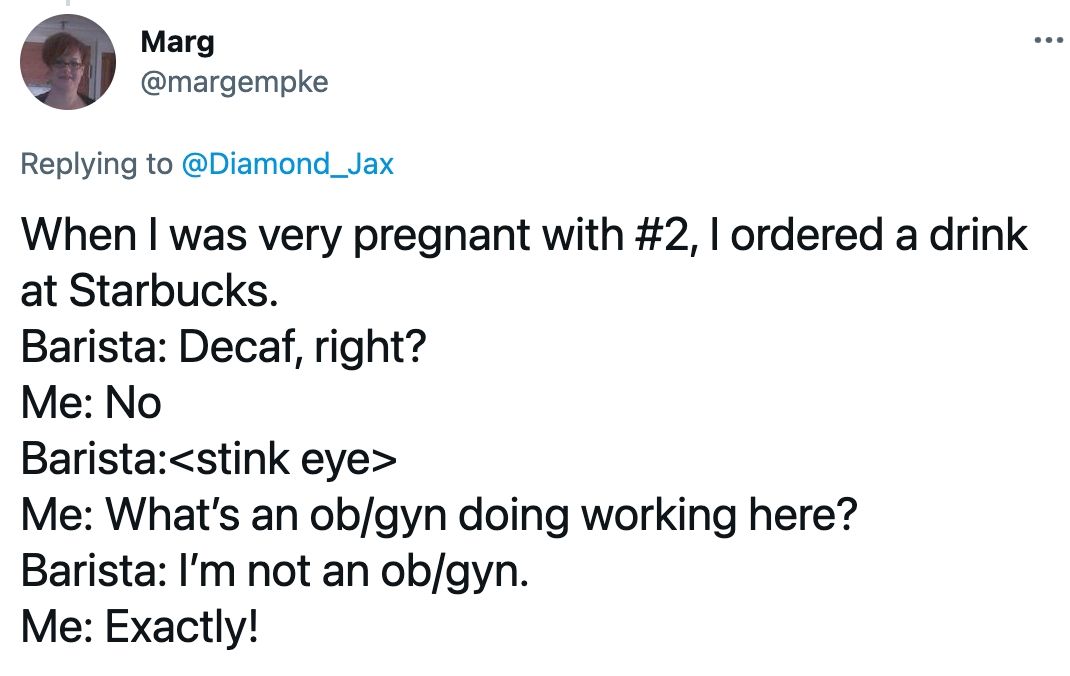Open Marg's profile picture
This screenshot has height=676, width=1070.
point(68,62)
